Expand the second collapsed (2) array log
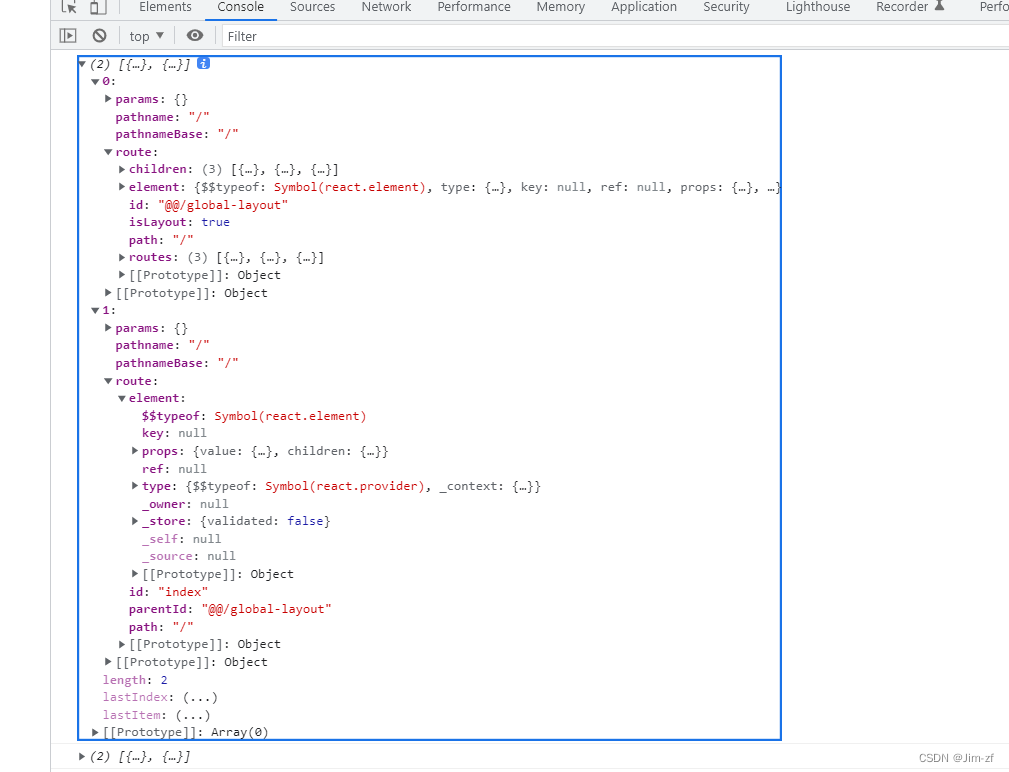The height and width of the screenshot is (772, 1009). point(82,757)
